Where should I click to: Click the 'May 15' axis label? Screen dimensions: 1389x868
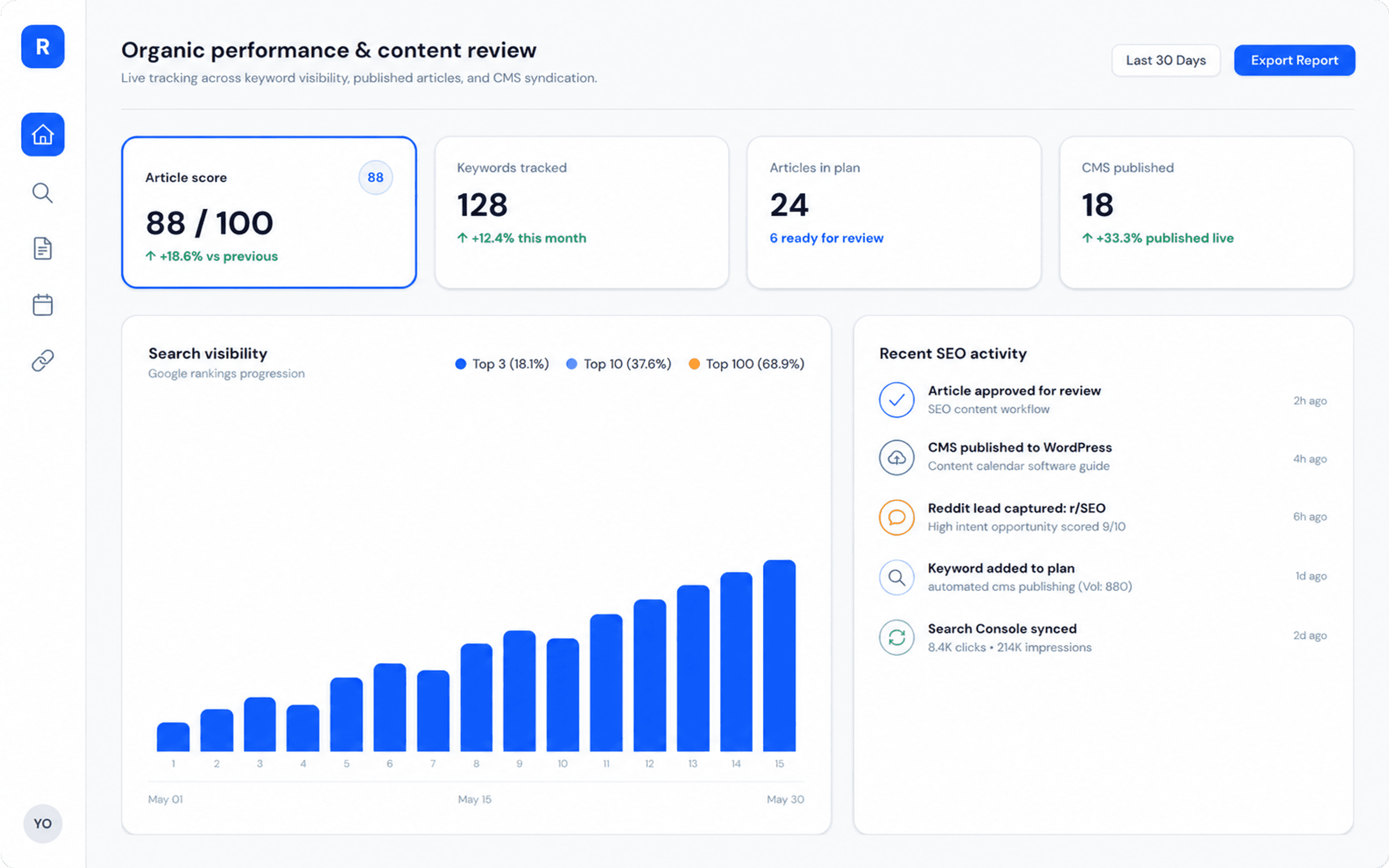tap(475, 799)
